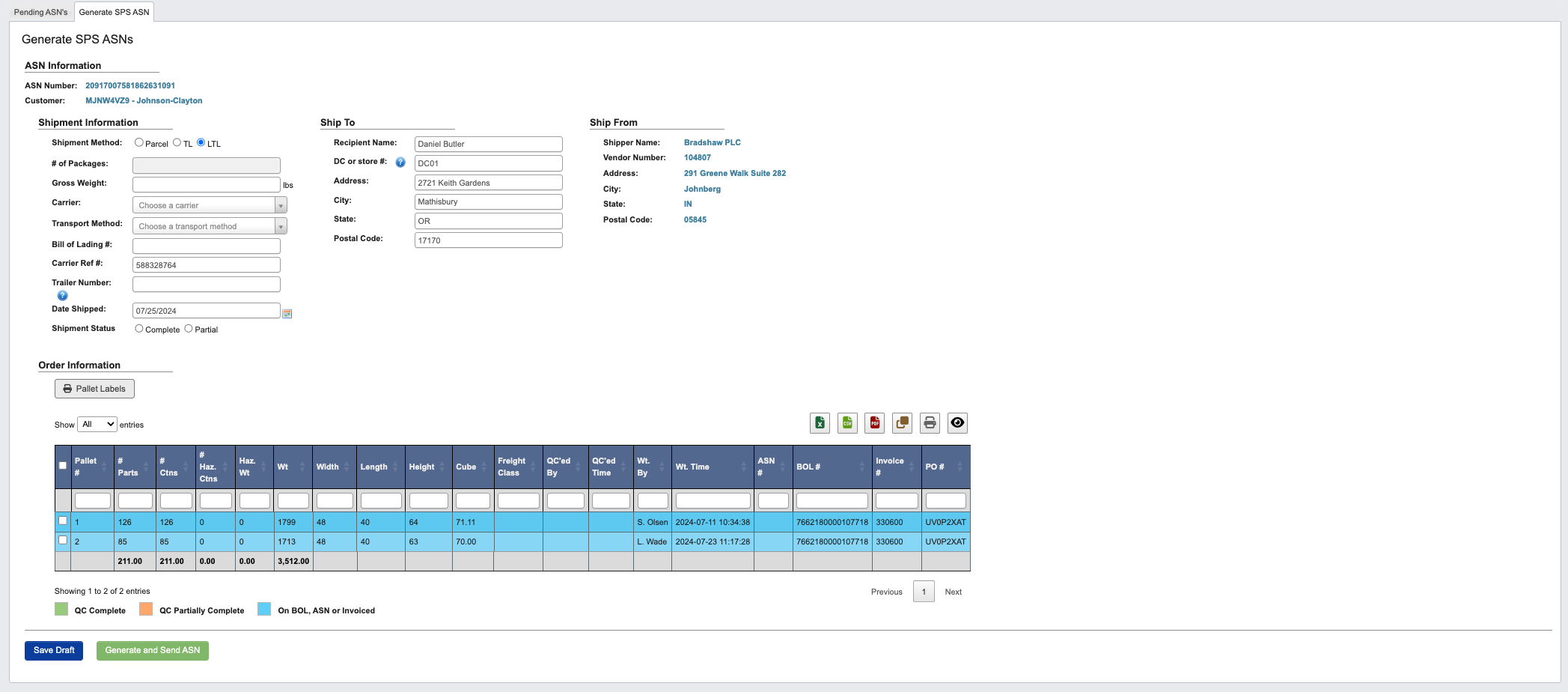The width and height of the screenshot is (1568, 692).
Task: Click the help icon beside DC or store #
Action: 399,161
